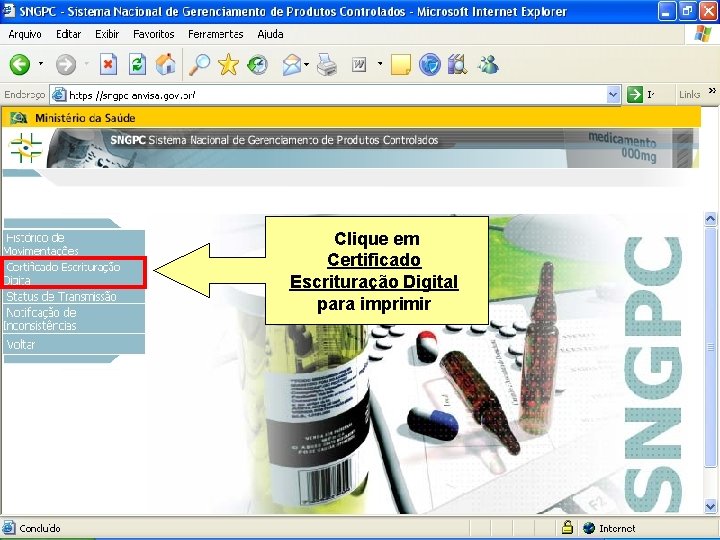Open the Ajuda menu
720x540 pixels.
(x=270, y=34)
